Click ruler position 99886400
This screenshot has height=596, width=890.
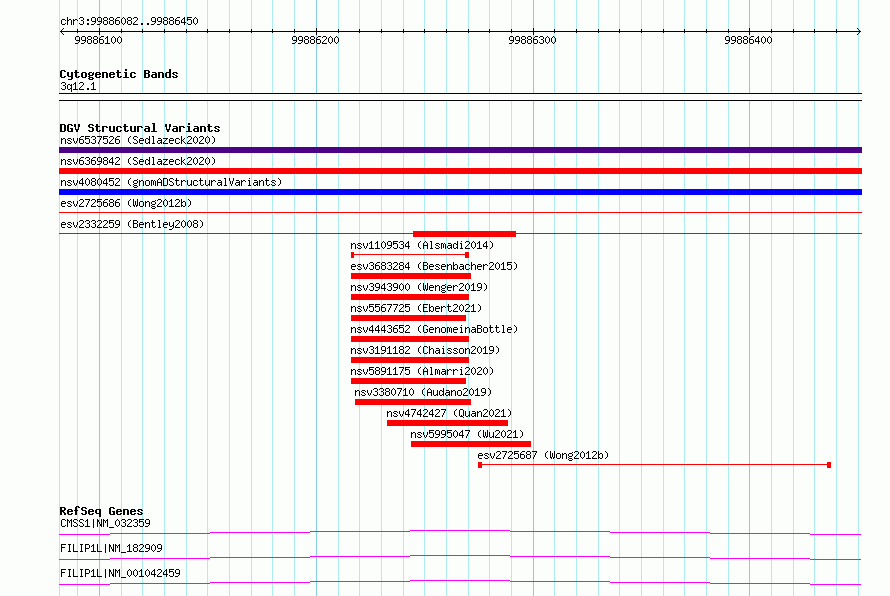(x=748, y=40)
